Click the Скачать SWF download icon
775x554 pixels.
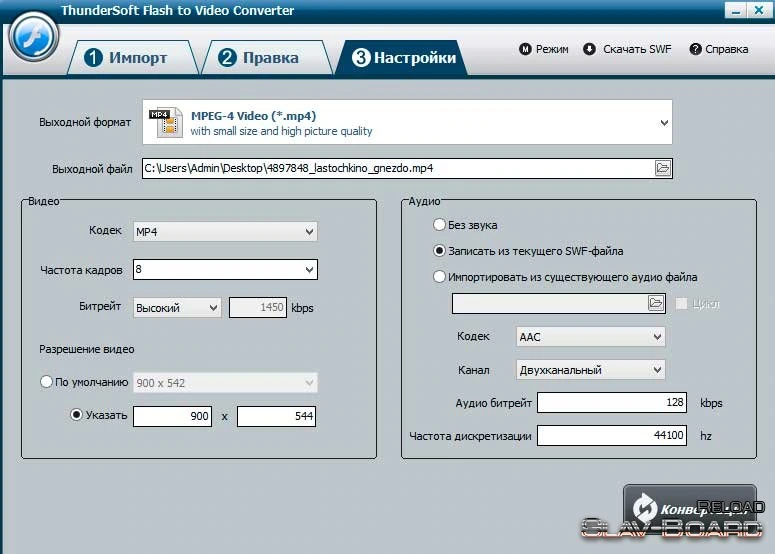589,49
